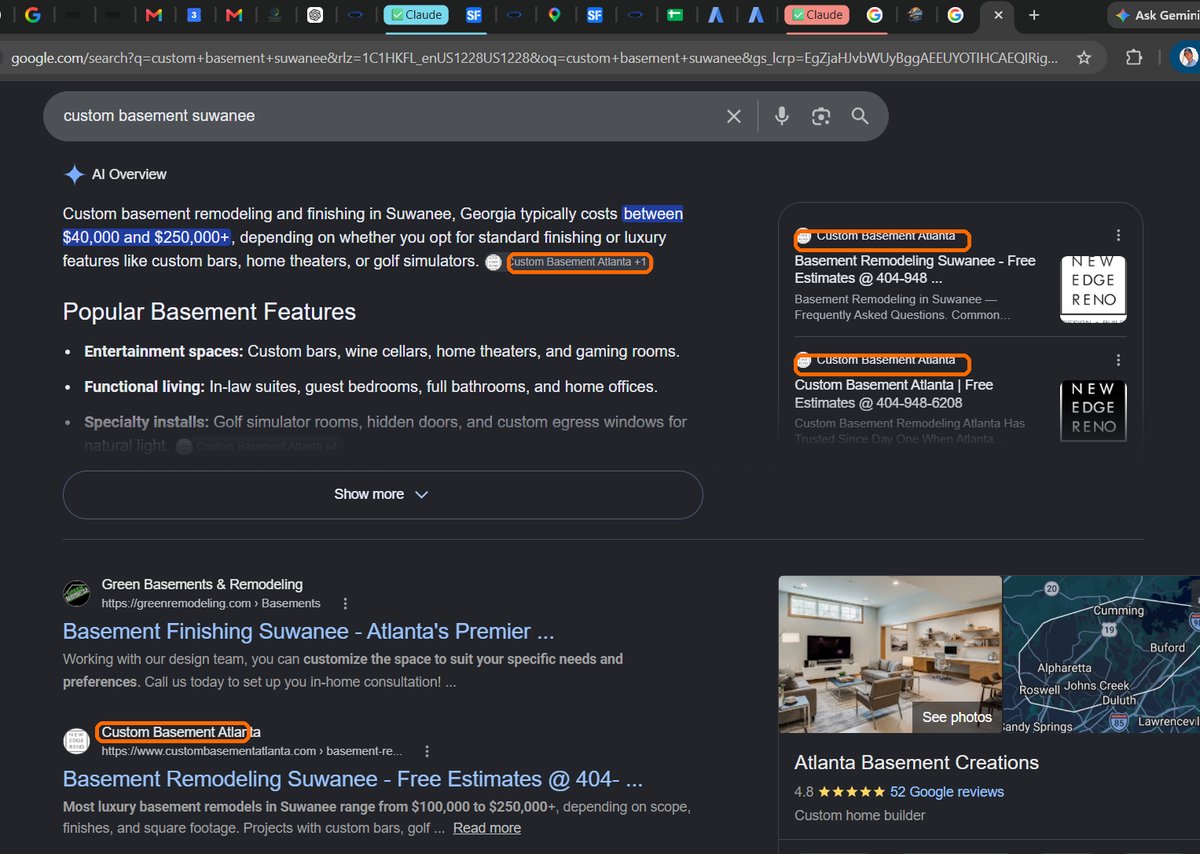Click the Ask Gemini button
Image resolution: width=1200 pixels, height=854 pixels.
coord(1155,15)
